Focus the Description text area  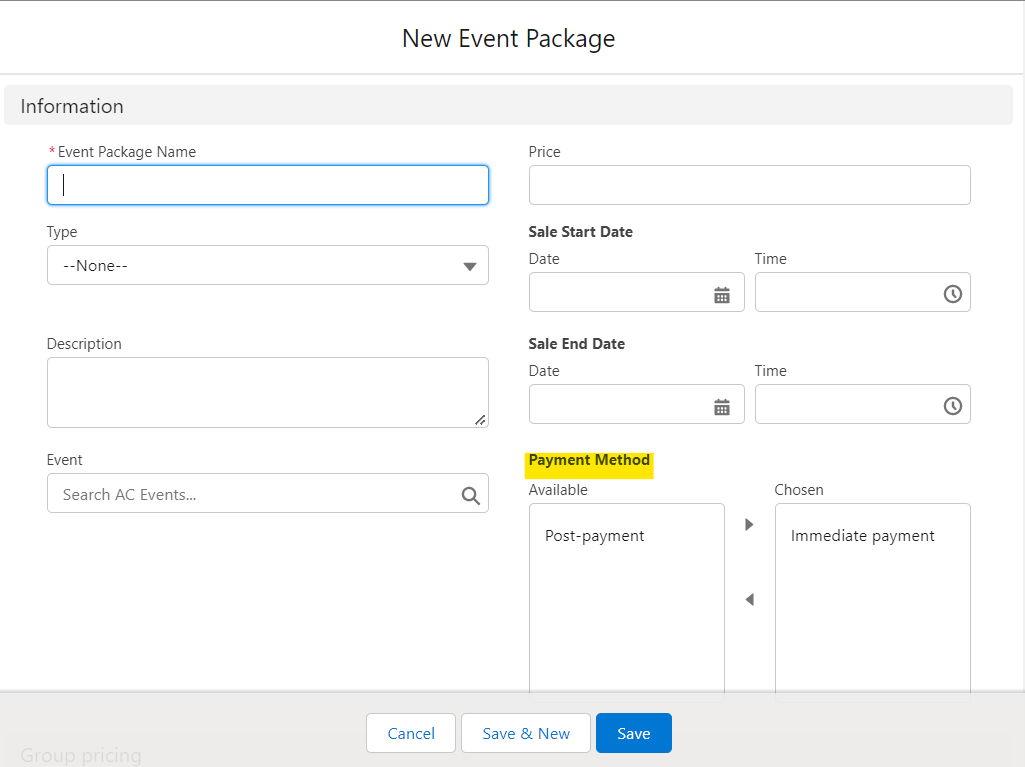click(x=268, y=392)
